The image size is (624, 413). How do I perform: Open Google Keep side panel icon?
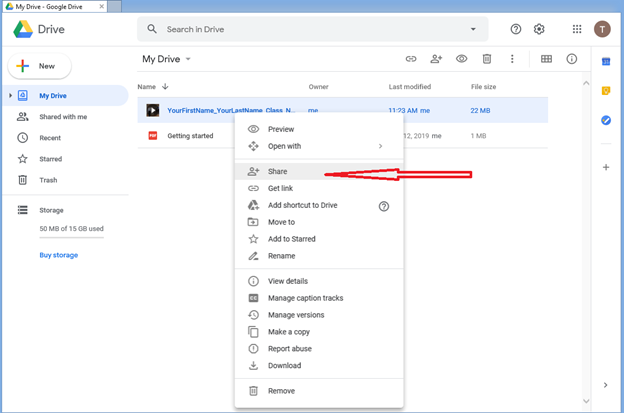coord(606,91)
